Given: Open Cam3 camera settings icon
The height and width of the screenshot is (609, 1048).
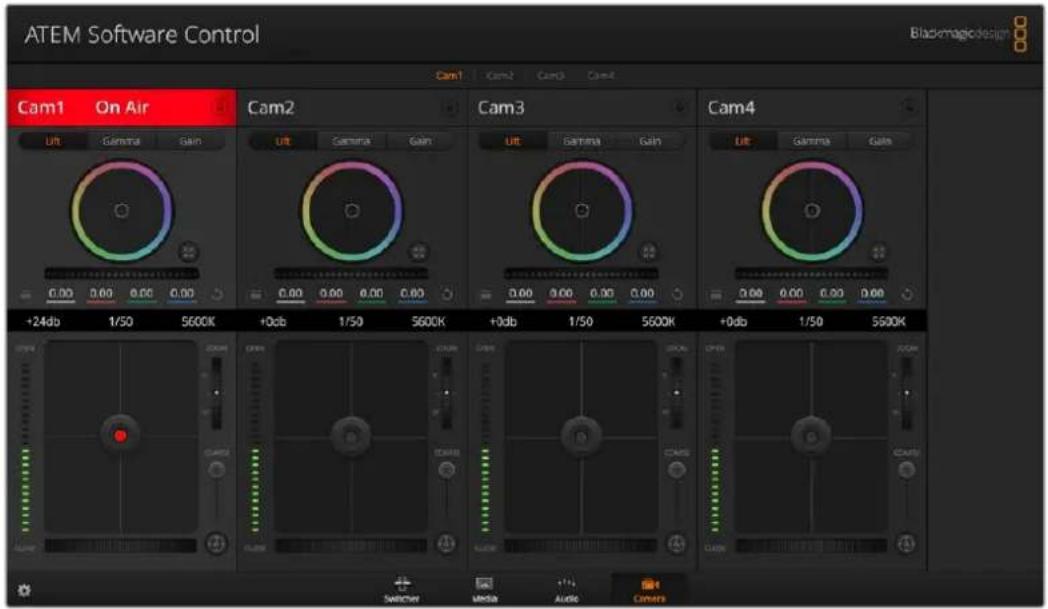Looking at the screenshot, I should point(486,295).
